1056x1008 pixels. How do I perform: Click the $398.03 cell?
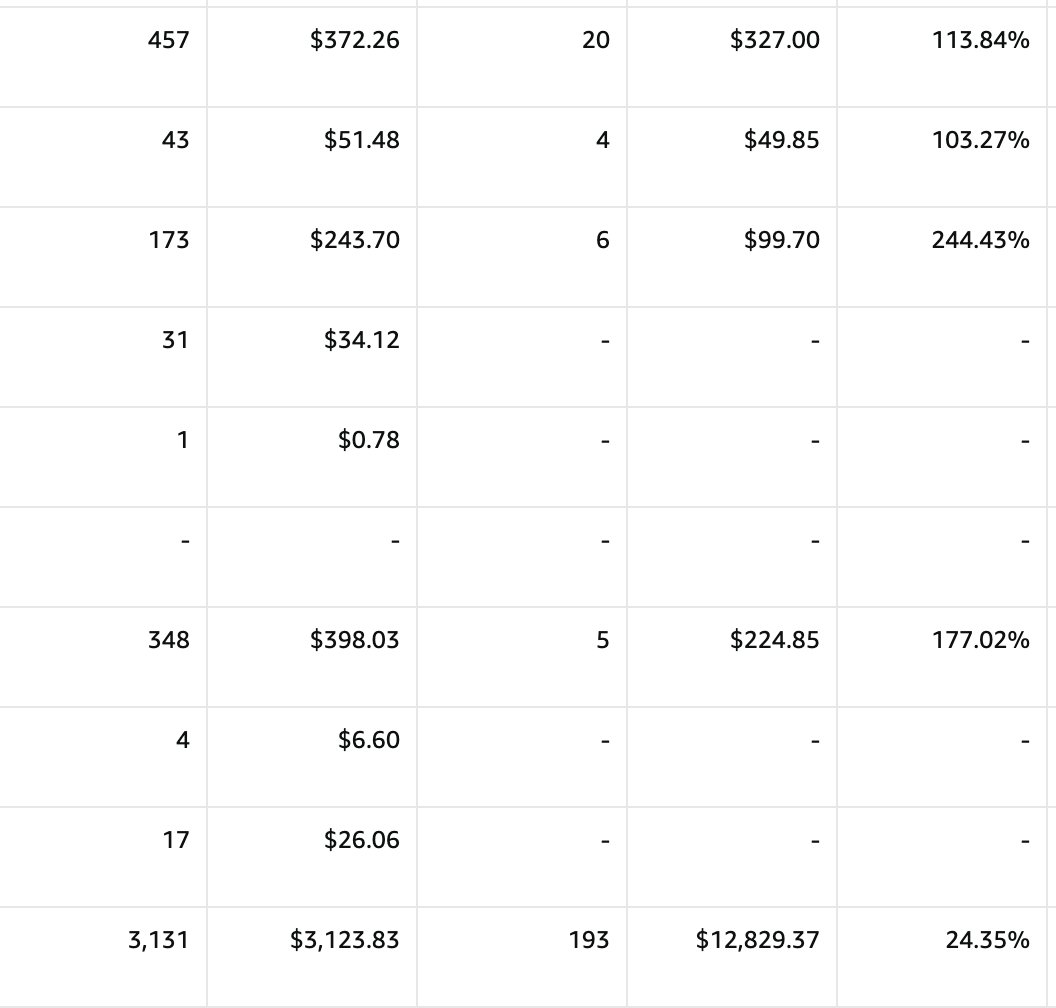[x=312, y=657]
